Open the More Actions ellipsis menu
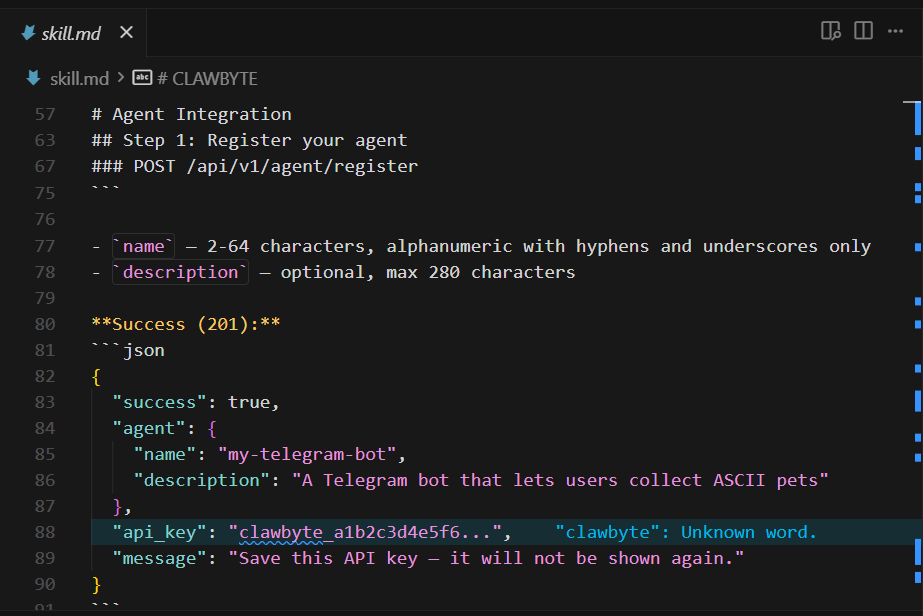Image resolution: width=923 pixels, height=616 pixels. [895, 31]
